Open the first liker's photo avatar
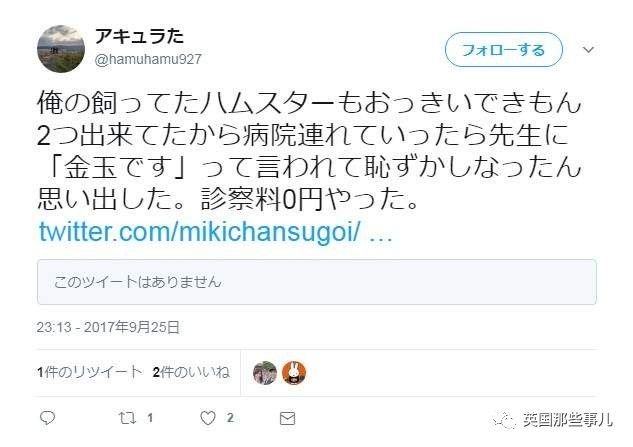Screen dimensions: 633x447 (266, 373)
